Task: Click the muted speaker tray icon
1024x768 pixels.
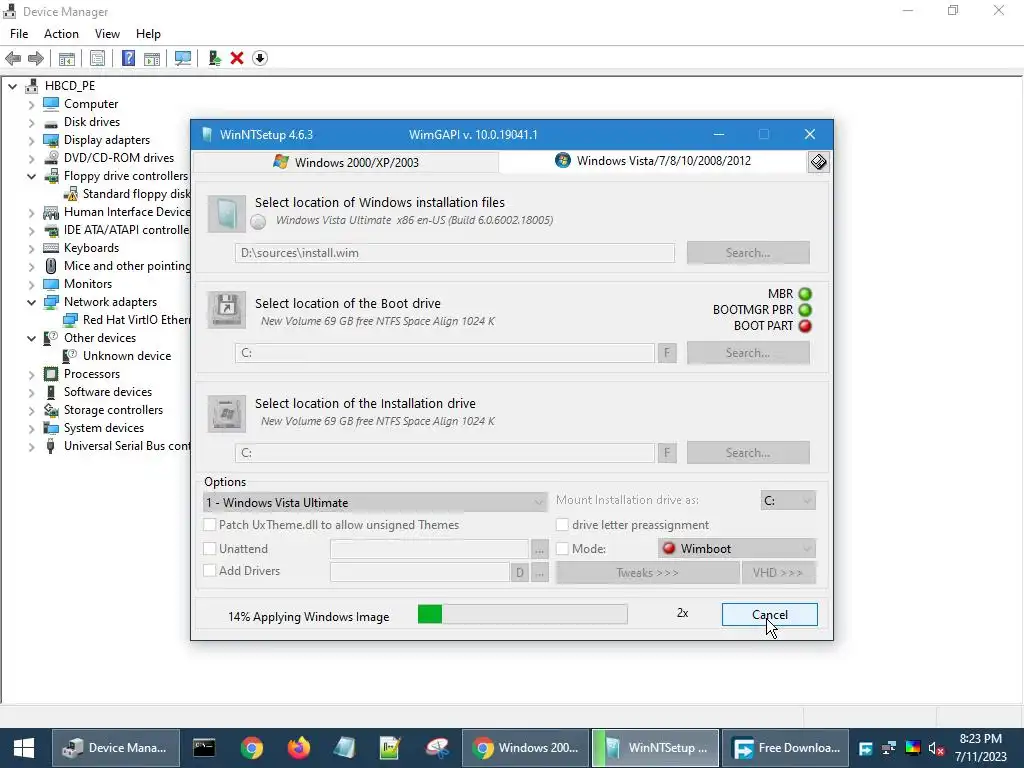Action: tap(936, 748)
